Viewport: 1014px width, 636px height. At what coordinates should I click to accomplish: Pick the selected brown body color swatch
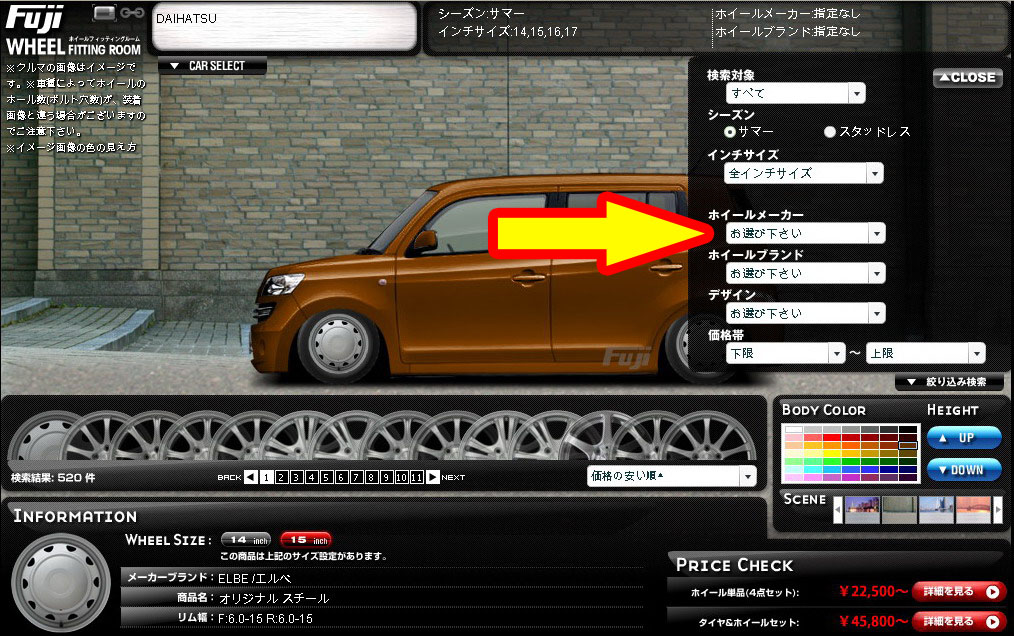coord(908,446)
